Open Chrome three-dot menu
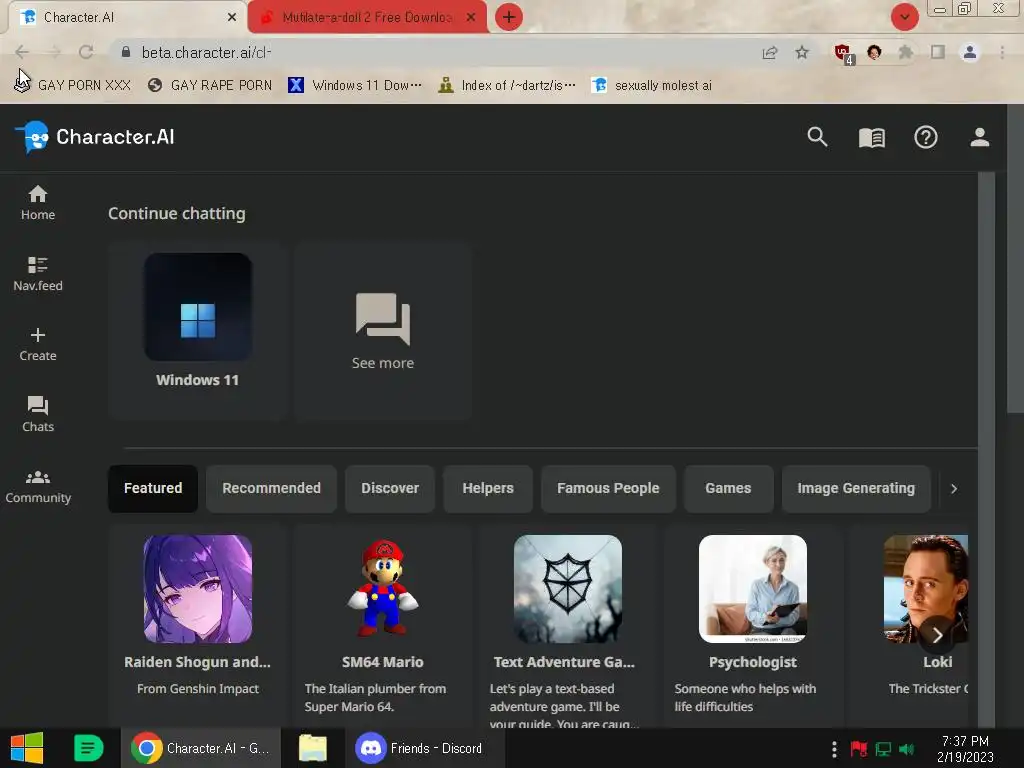This screenshot has width=1024, height=768. click(x=1002, y=52)
